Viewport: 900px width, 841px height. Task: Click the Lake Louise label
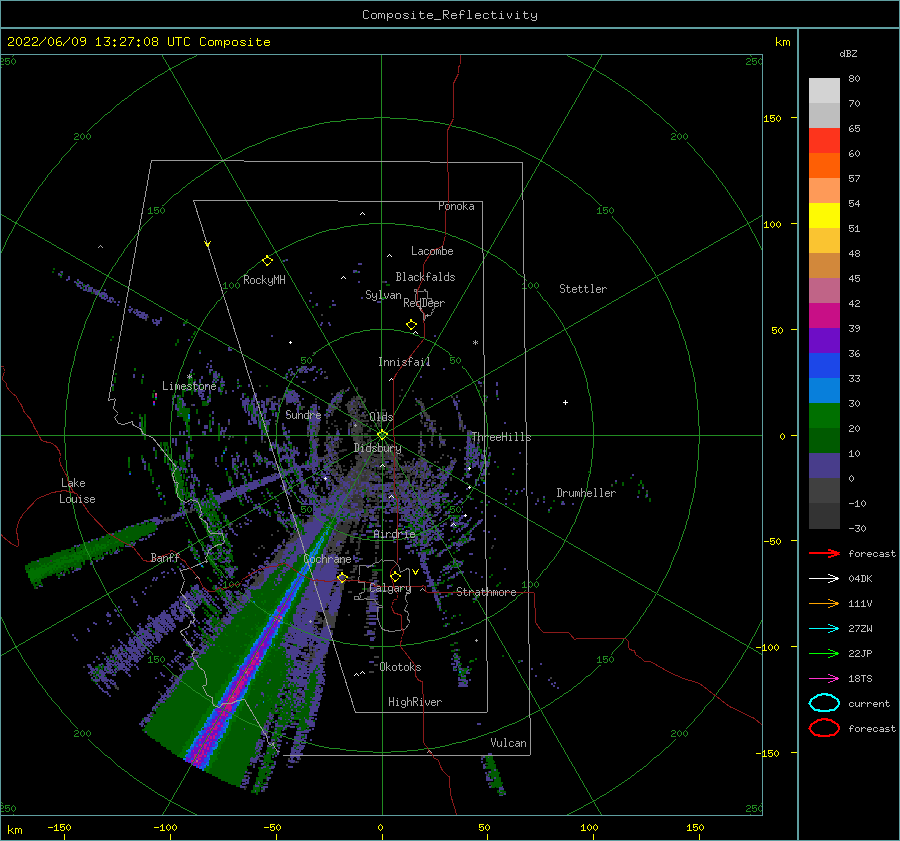77,491
